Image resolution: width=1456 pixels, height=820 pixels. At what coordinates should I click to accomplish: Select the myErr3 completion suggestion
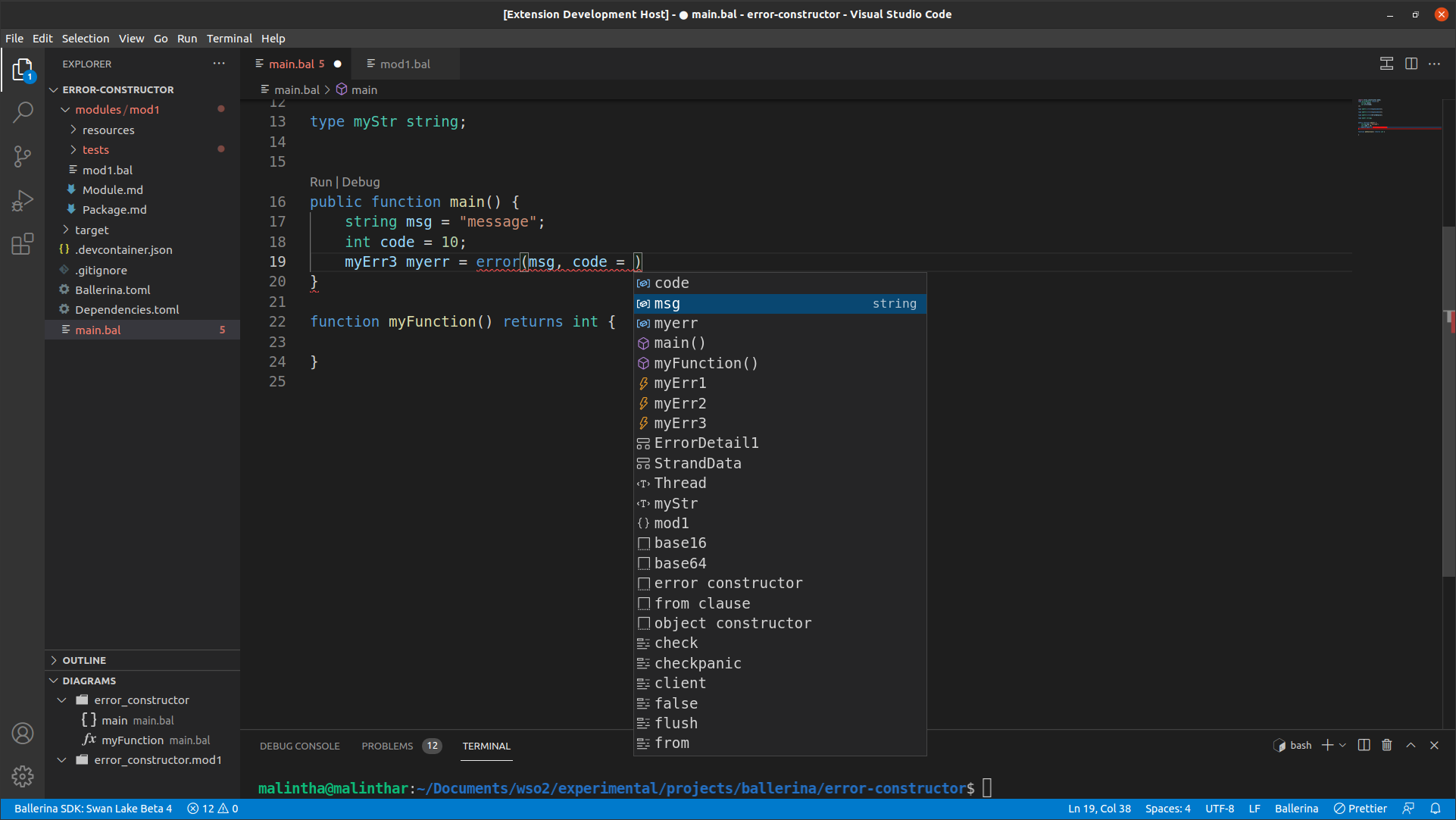tap(680, 423)
